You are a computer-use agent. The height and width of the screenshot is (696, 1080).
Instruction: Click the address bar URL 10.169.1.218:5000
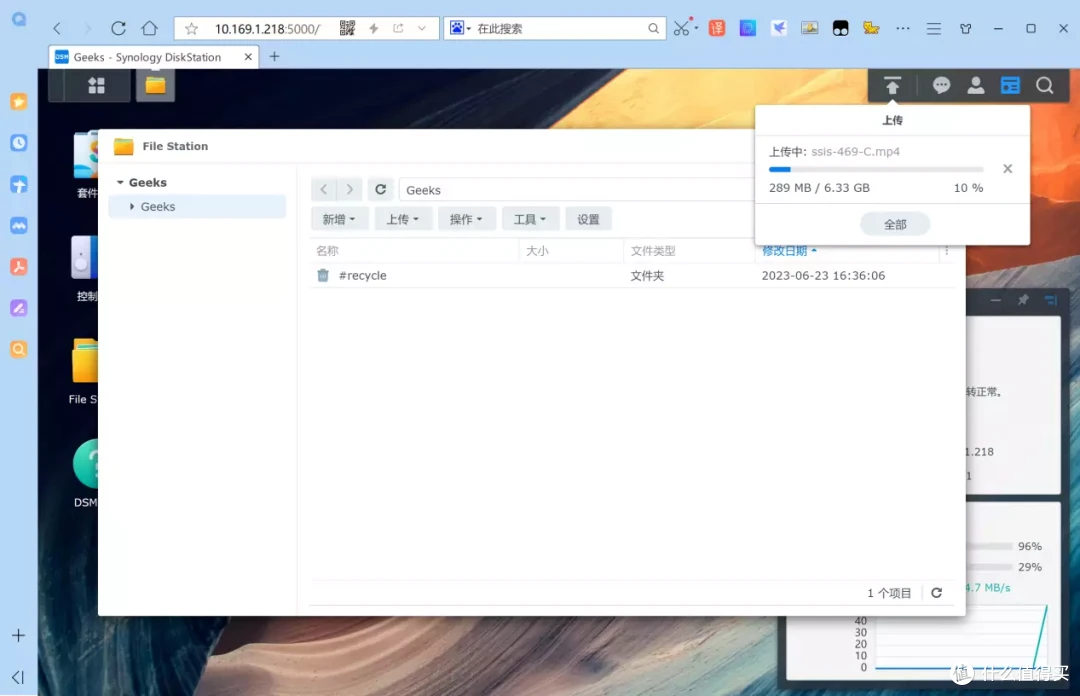pyautogui.click(x=267, y=29)
